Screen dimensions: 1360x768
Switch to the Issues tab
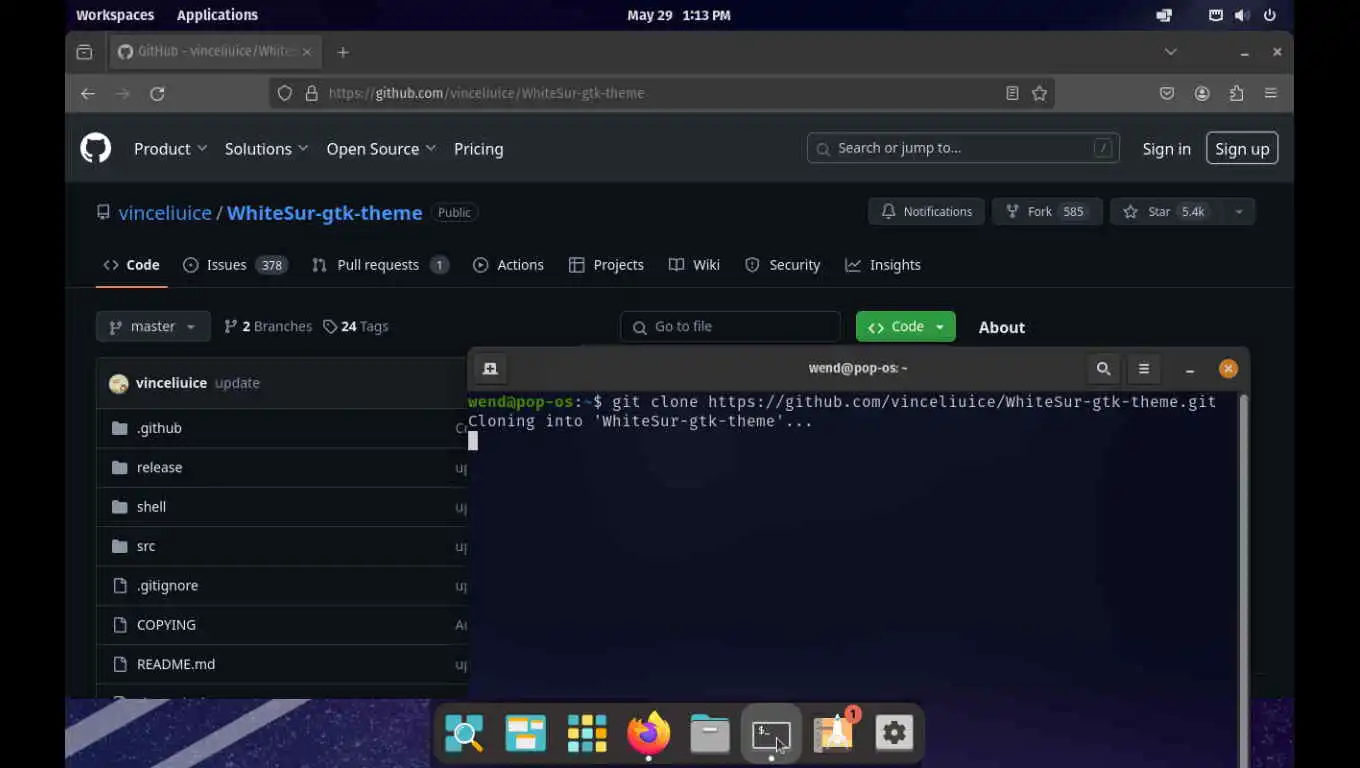coord(236,265)
